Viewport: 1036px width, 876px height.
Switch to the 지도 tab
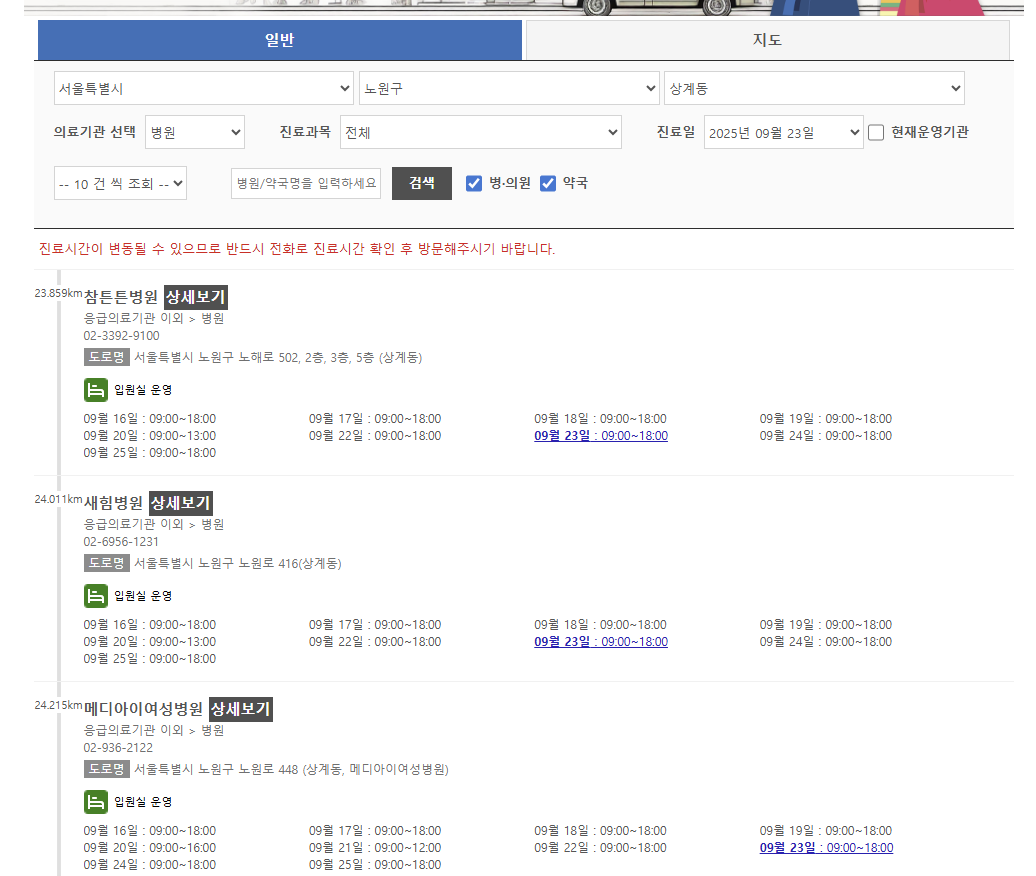pos(766,40)
